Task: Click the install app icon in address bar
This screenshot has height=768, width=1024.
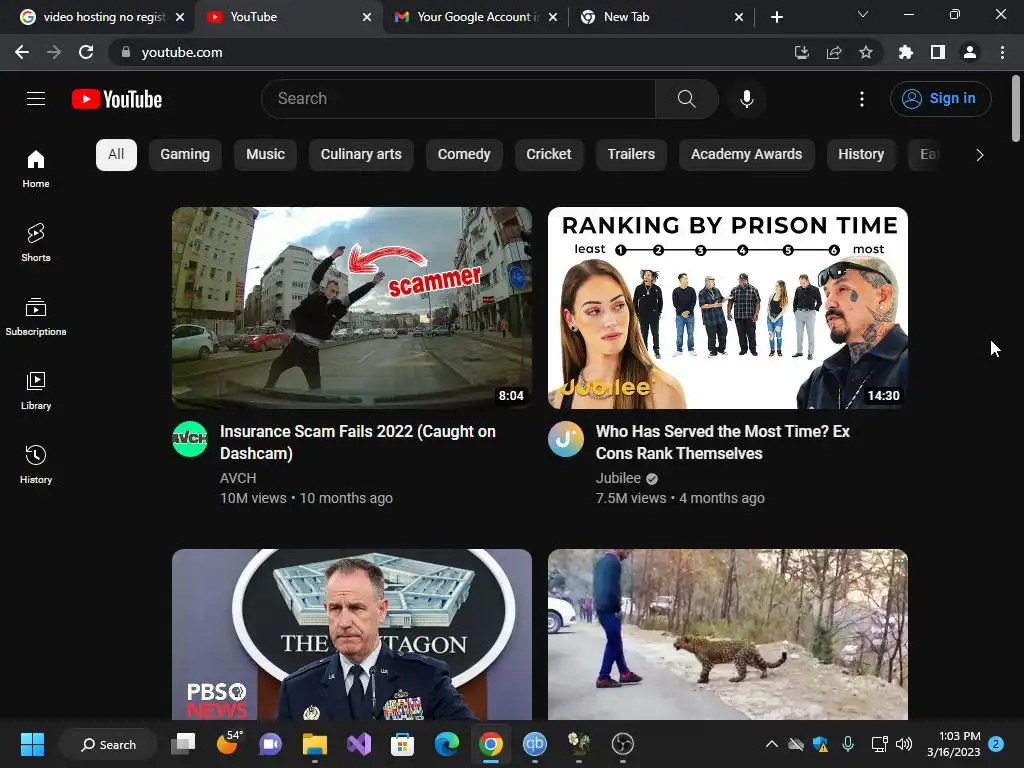Action: click(x=802, y=52)
